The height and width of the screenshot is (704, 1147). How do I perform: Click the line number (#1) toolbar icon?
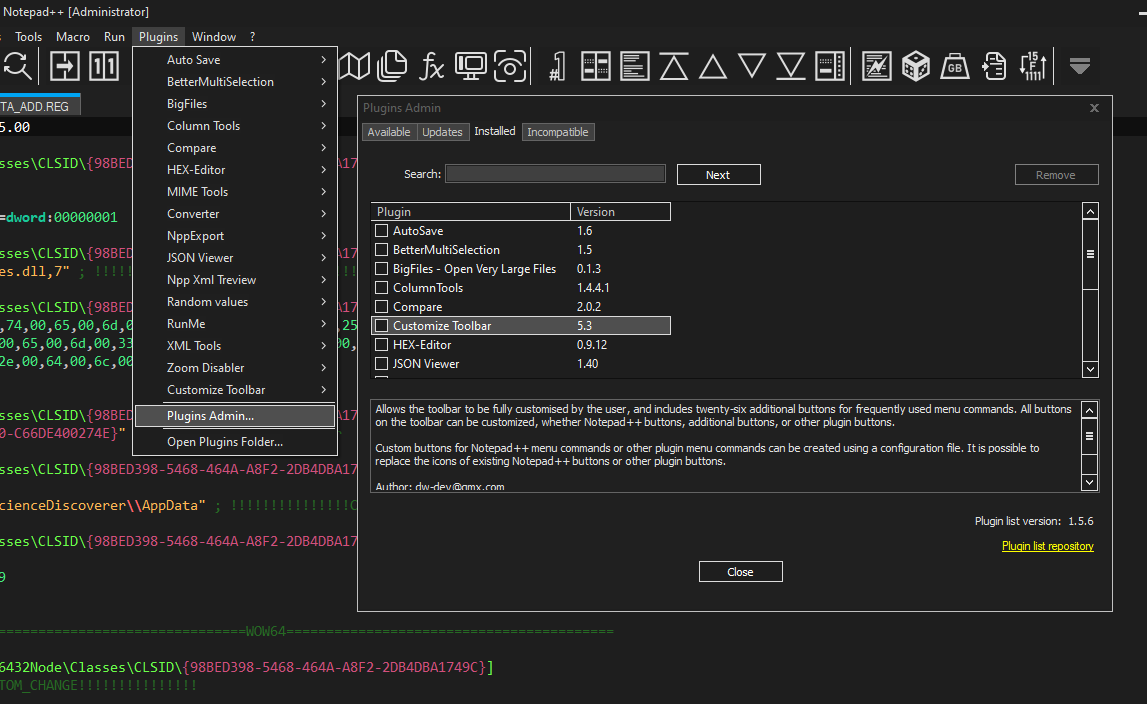(557, 66)
